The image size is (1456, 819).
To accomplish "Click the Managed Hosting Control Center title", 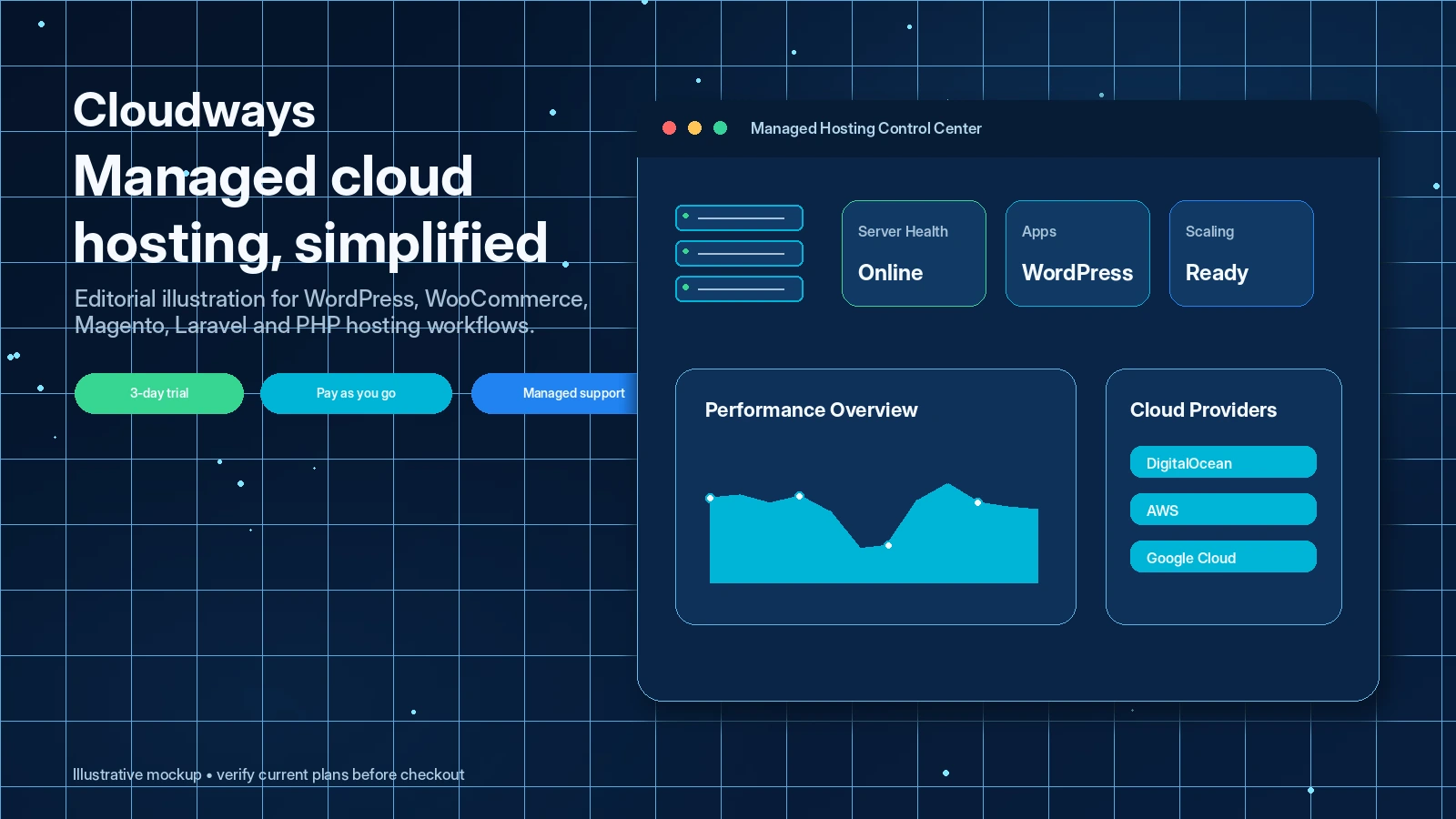I will pyautogui.click(x=865, y=128).
